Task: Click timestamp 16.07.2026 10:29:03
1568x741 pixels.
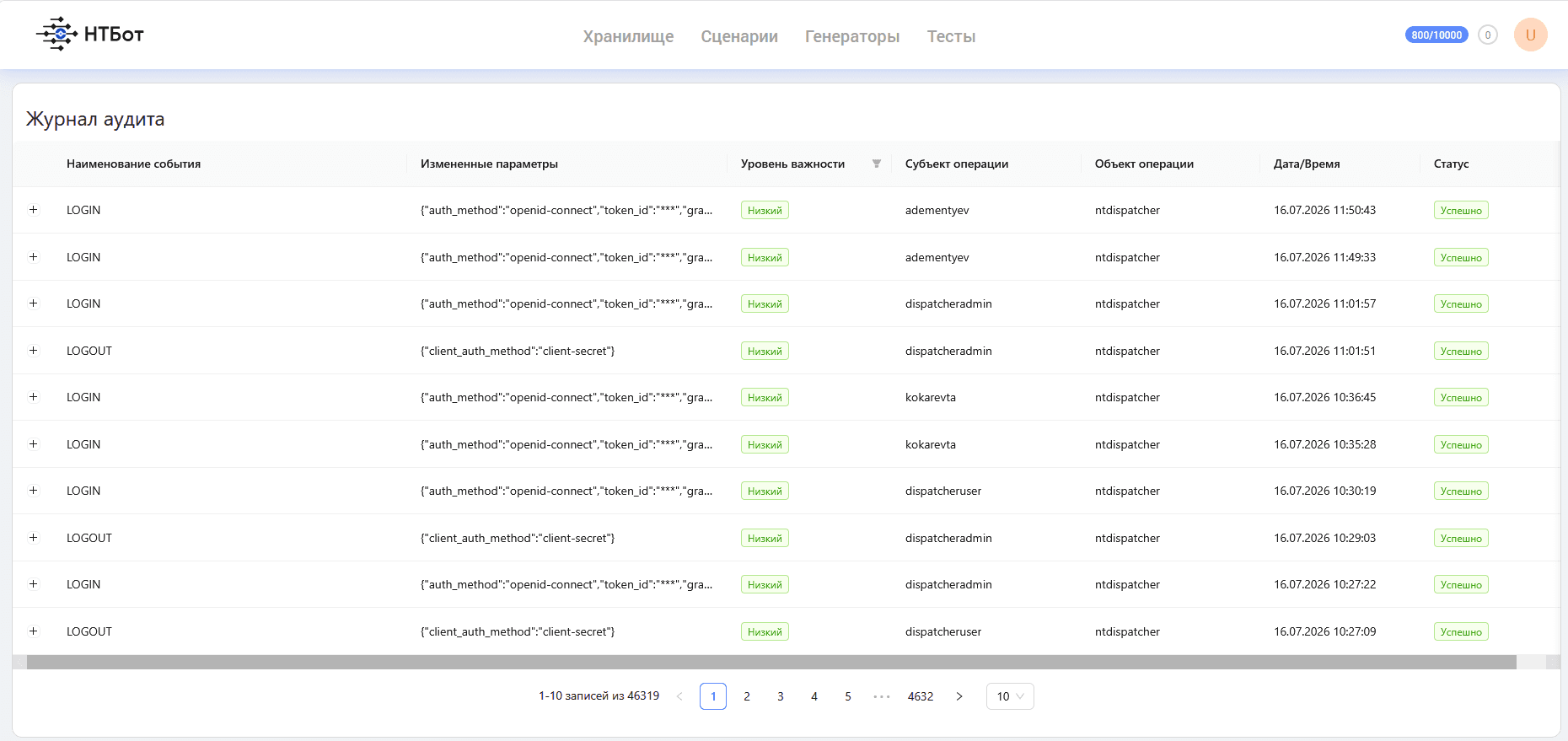Action: coord(1324,538)
